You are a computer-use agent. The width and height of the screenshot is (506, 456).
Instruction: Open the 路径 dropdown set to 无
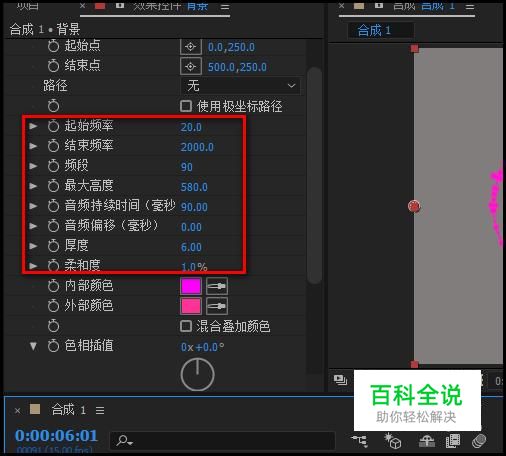(240, 86)
